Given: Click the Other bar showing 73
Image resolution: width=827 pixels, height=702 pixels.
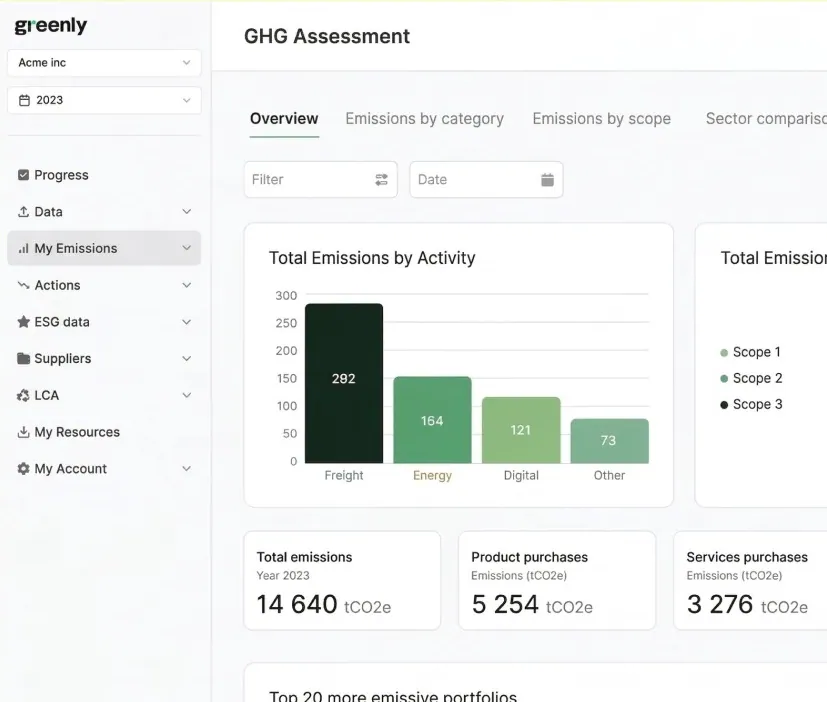Looking at the screenshot, I should tap(610, 441).
